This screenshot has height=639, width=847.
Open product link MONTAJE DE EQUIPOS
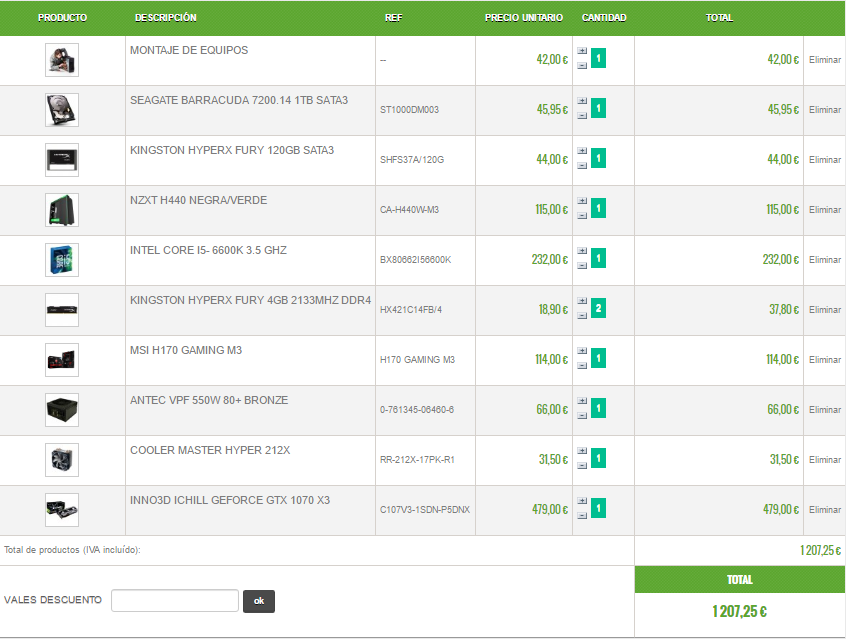tap(189, 50)
